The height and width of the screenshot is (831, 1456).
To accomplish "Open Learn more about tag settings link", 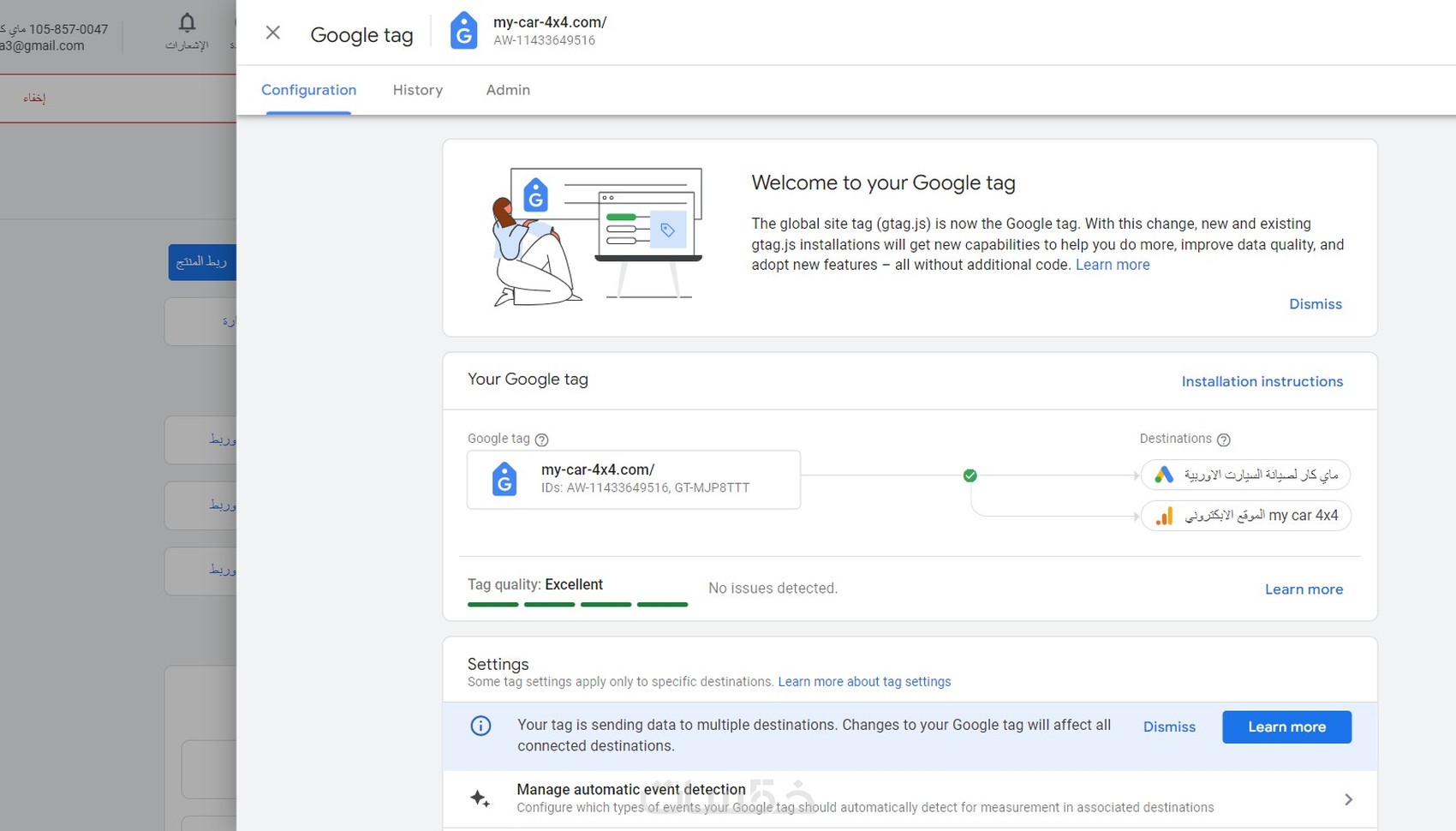I will pyautogui.click(x=863, y=682).
